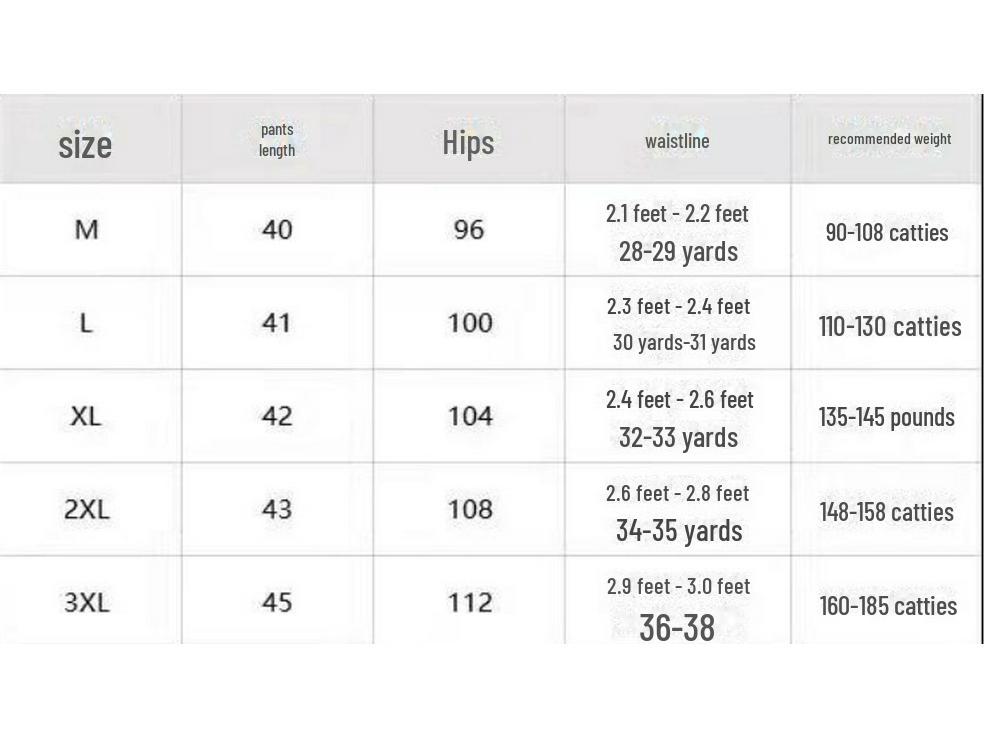Select pants length value '45'
Screen dimensions: 985x739
[x=277, y=602]
